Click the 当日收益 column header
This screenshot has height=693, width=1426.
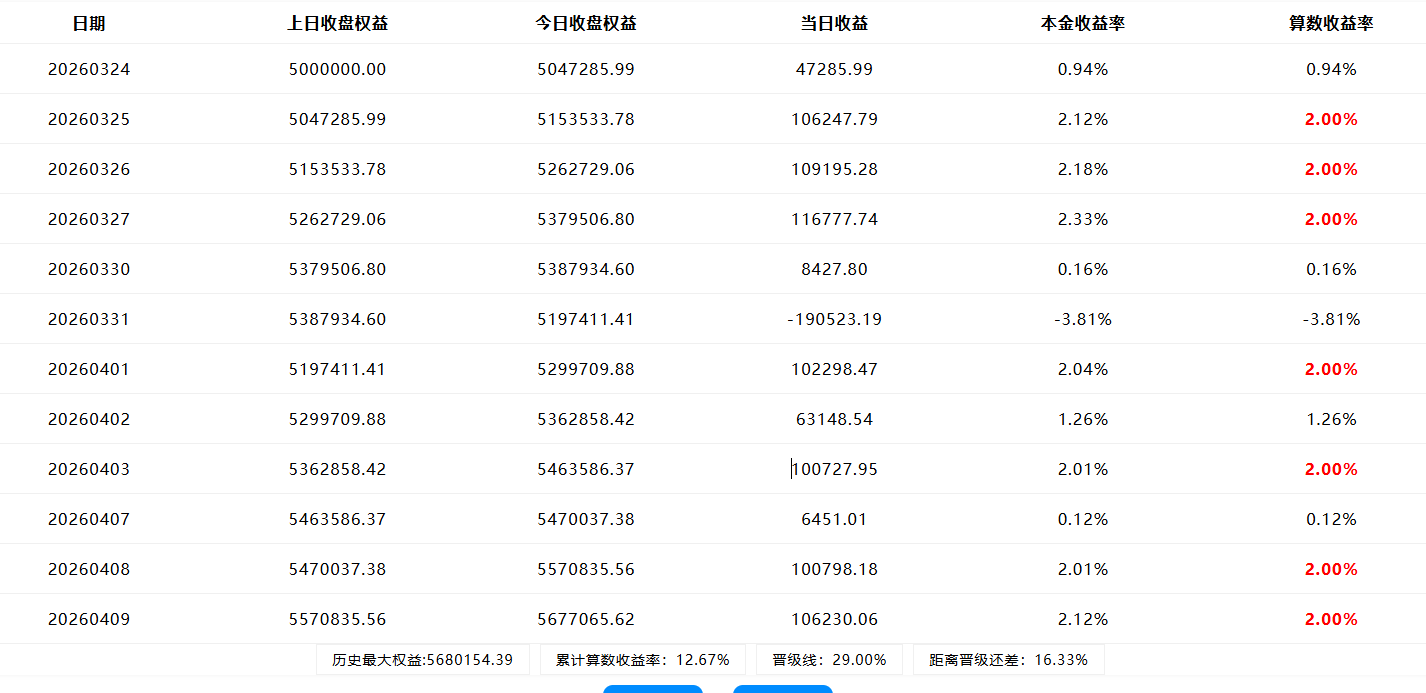pyautogui.click(x=834, y=23)
